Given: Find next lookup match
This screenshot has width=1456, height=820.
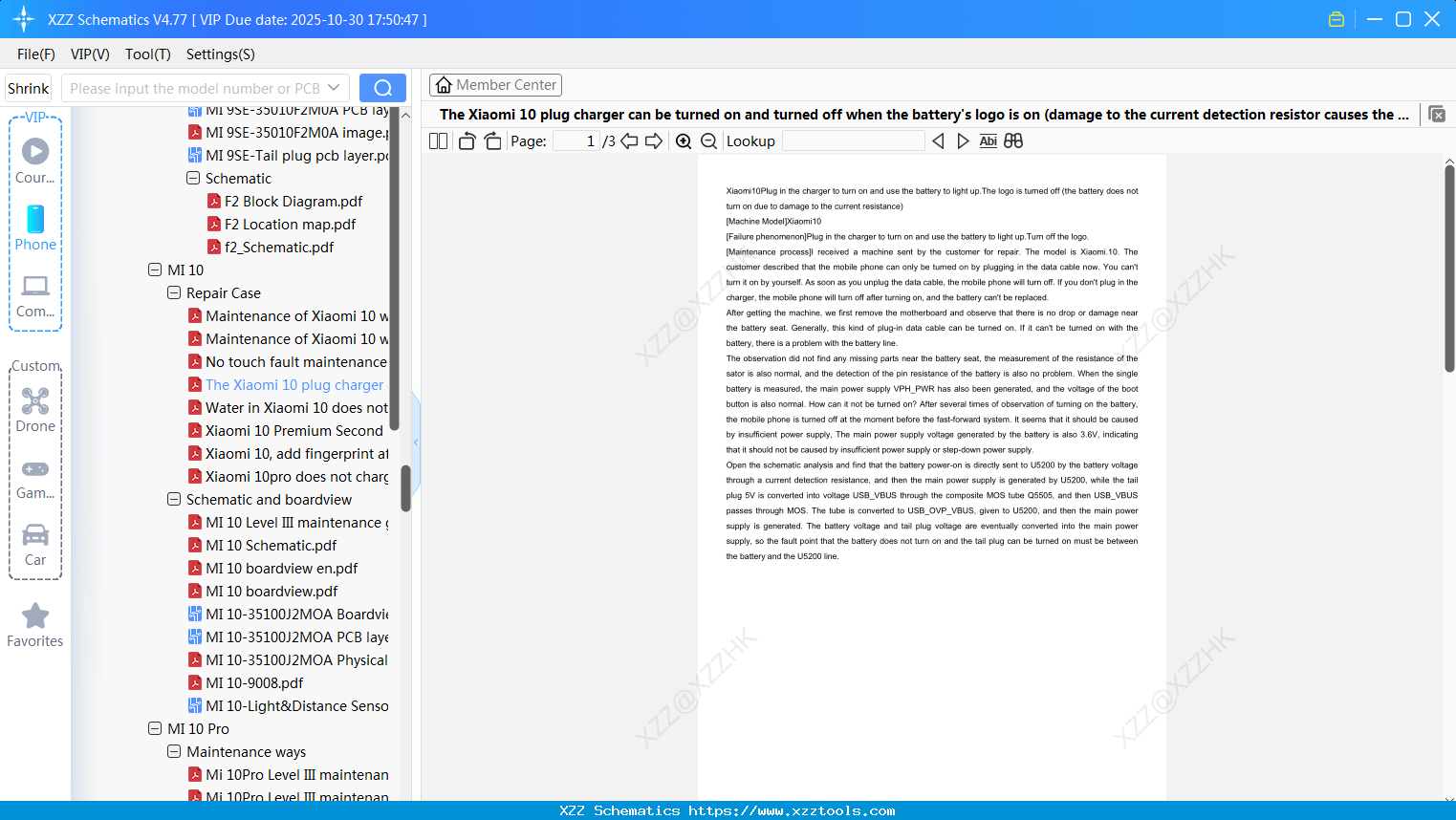Looking at the screenshot, I should click(963, 141).
